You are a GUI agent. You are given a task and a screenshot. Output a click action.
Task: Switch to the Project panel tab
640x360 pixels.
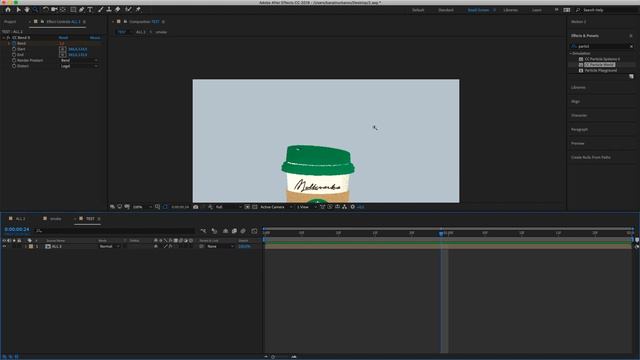(10, 22)
